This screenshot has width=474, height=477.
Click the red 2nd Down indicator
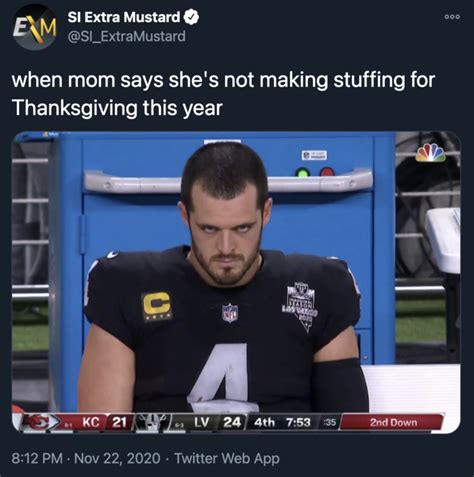pyautogui.click(x=393, y=423)
